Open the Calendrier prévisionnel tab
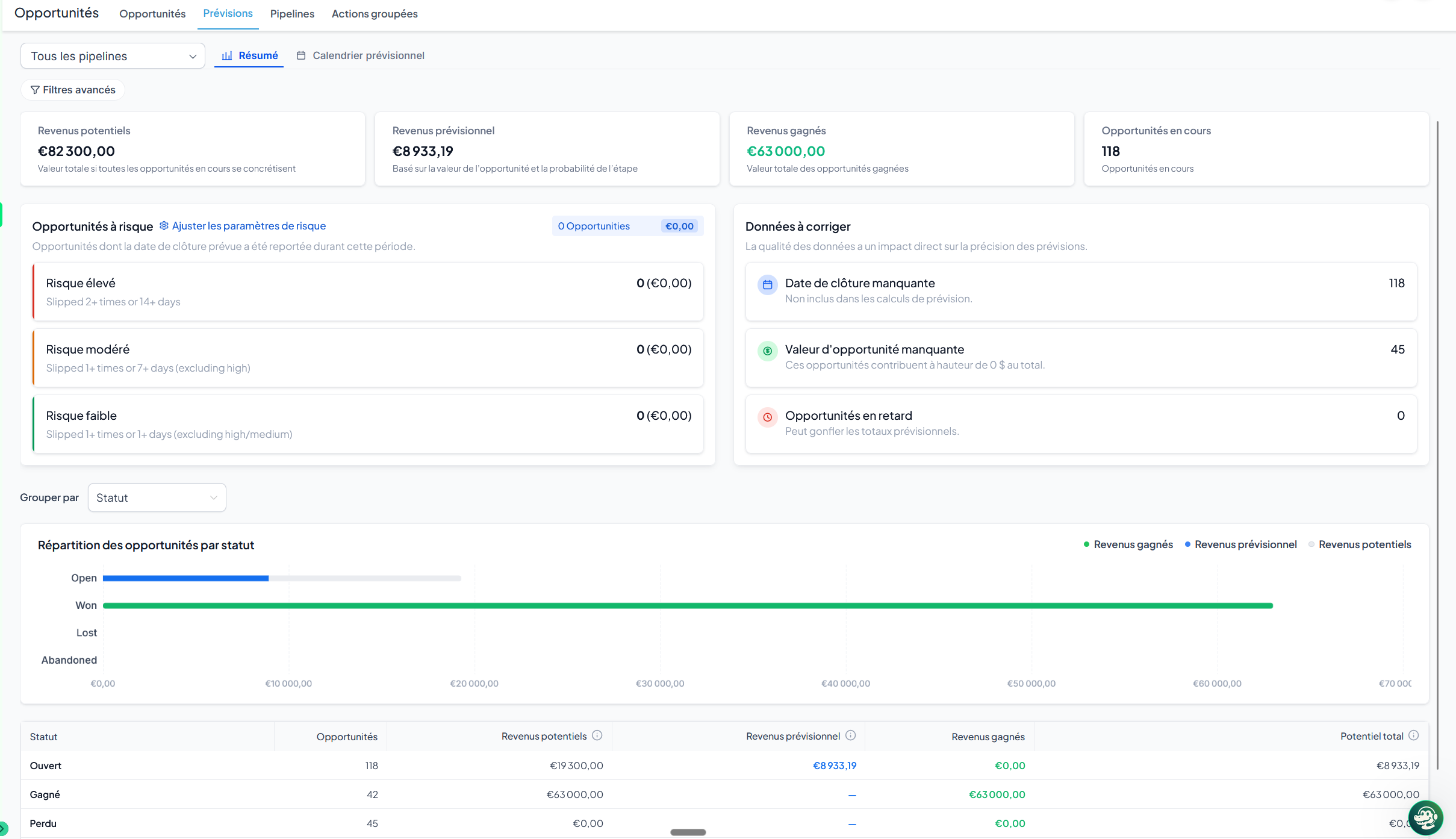Viewport: 1456px width, 839px height. [x=361, y=55]
